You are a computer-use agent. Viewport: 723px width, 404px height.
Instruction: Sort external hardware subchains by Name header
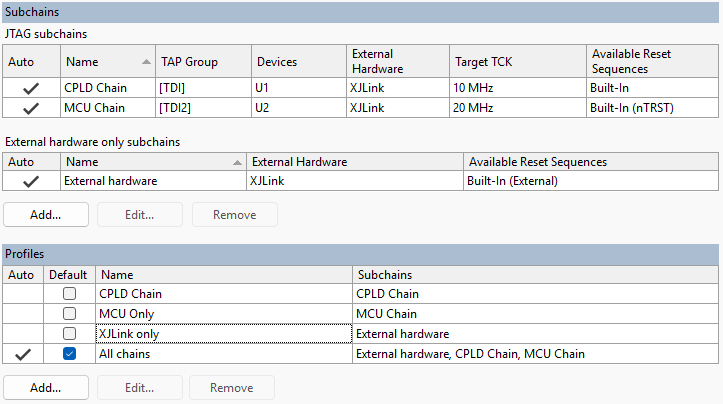[150, 161]
